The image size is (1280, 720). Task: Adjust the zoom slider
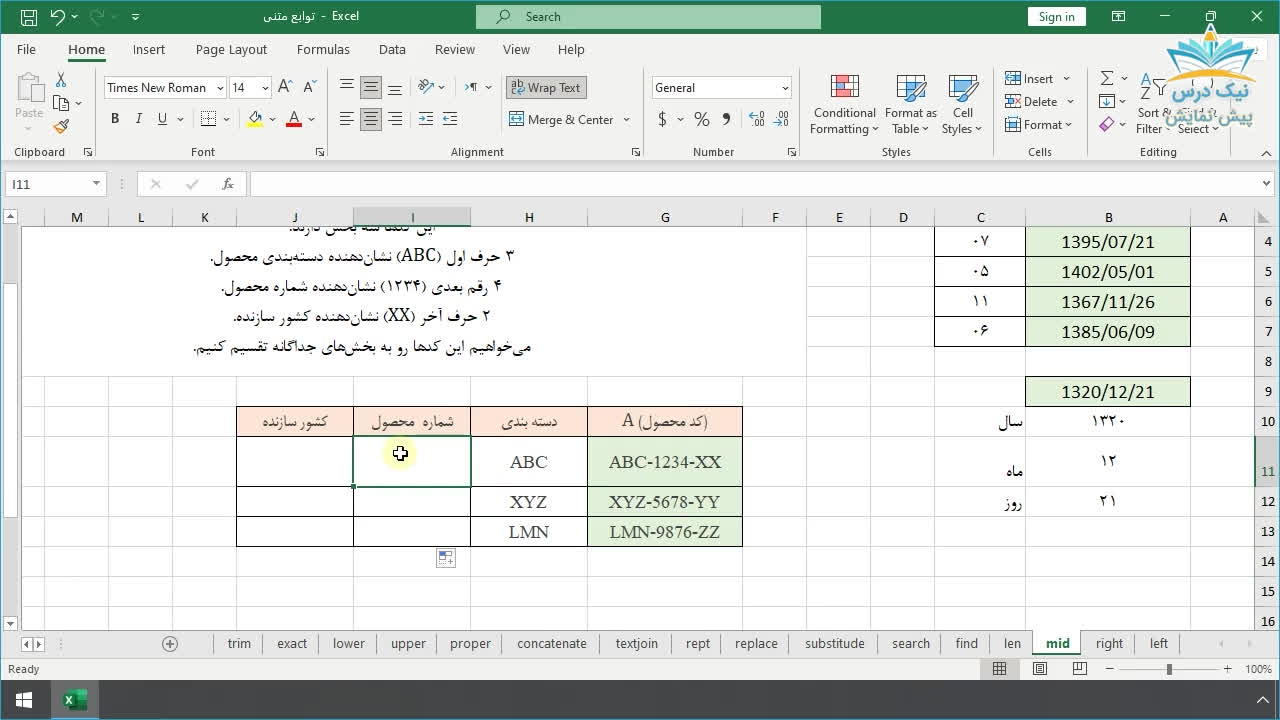1169,669
